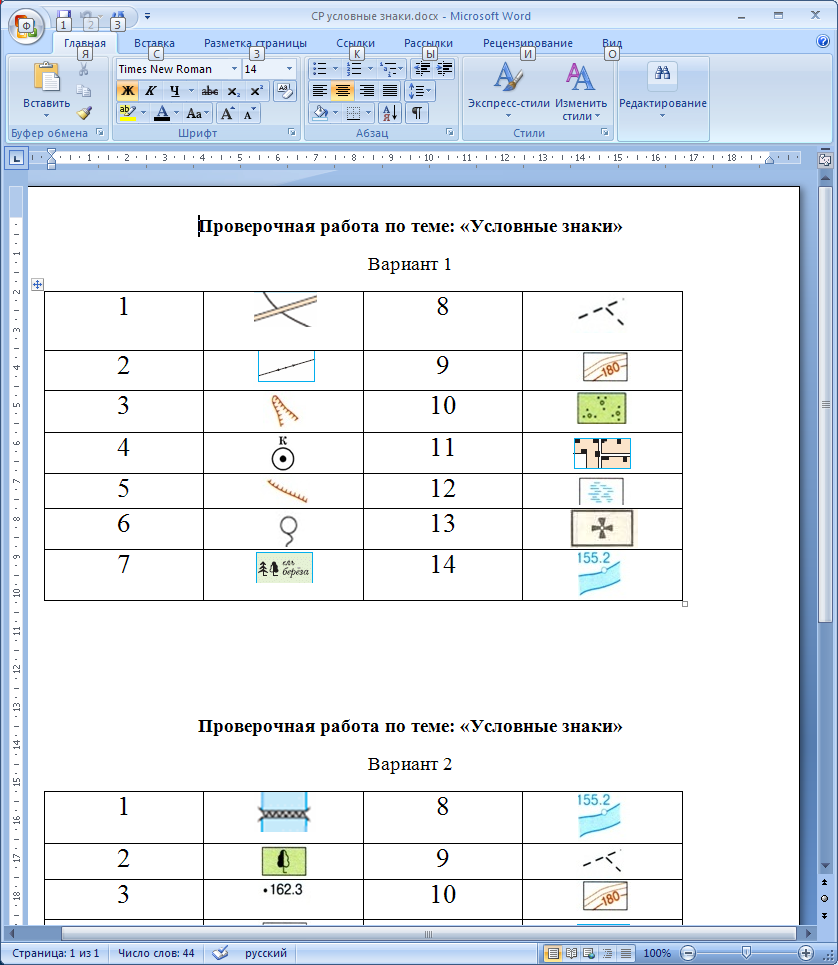Screen dimensions: 838x965
Task: Switch to Web Layout view
Action: click(x=589, y=953)
